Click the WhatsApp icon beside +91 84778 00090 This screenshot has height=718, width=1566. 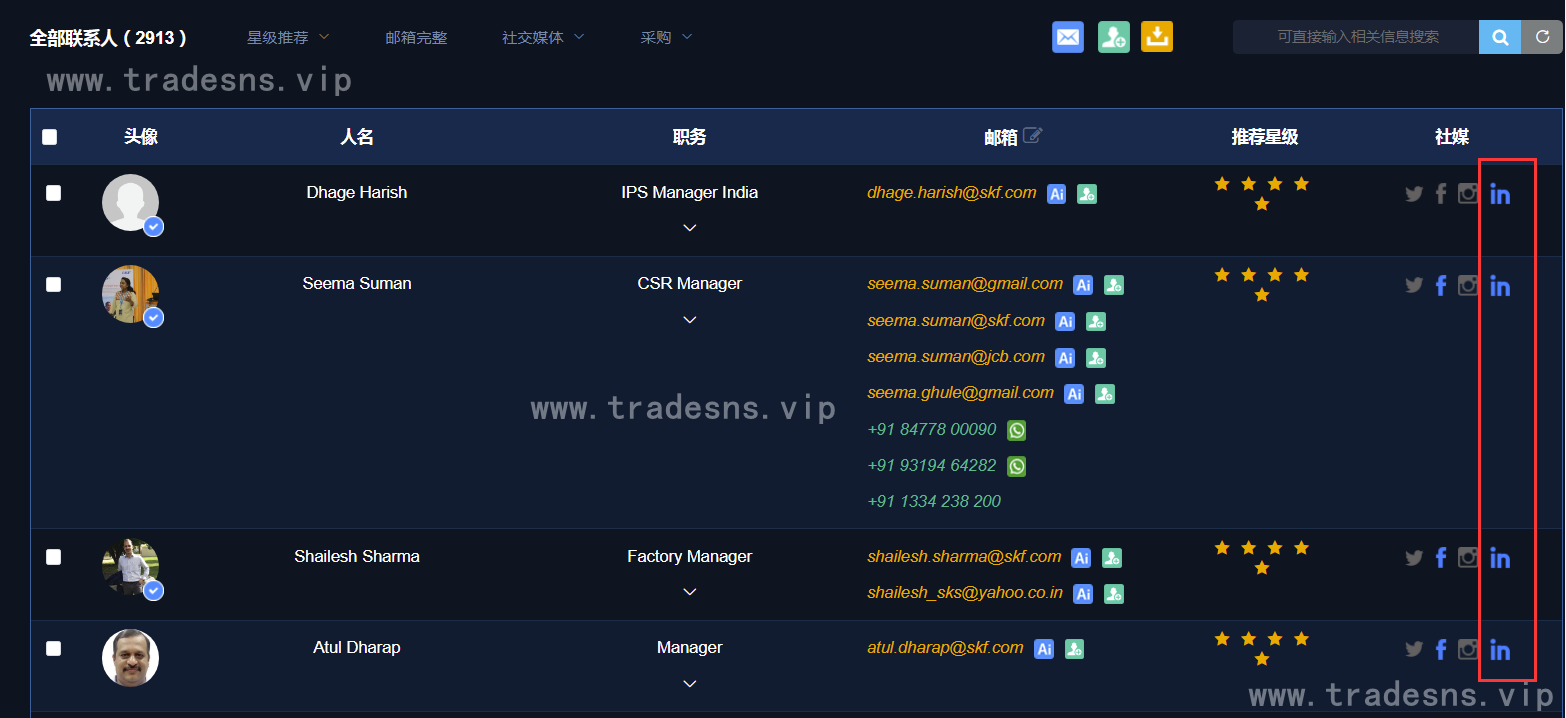click(1016, 430)
